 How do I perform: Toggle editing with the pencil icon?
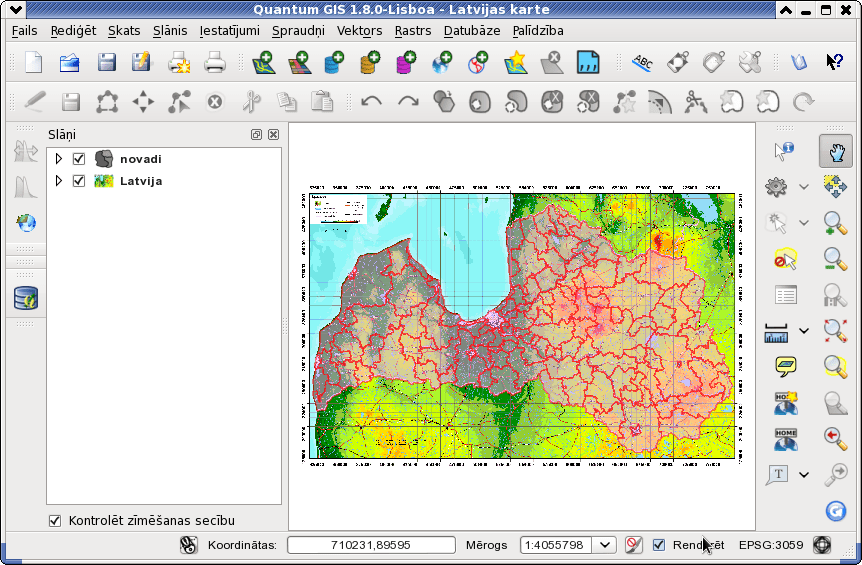coord(34,102)
